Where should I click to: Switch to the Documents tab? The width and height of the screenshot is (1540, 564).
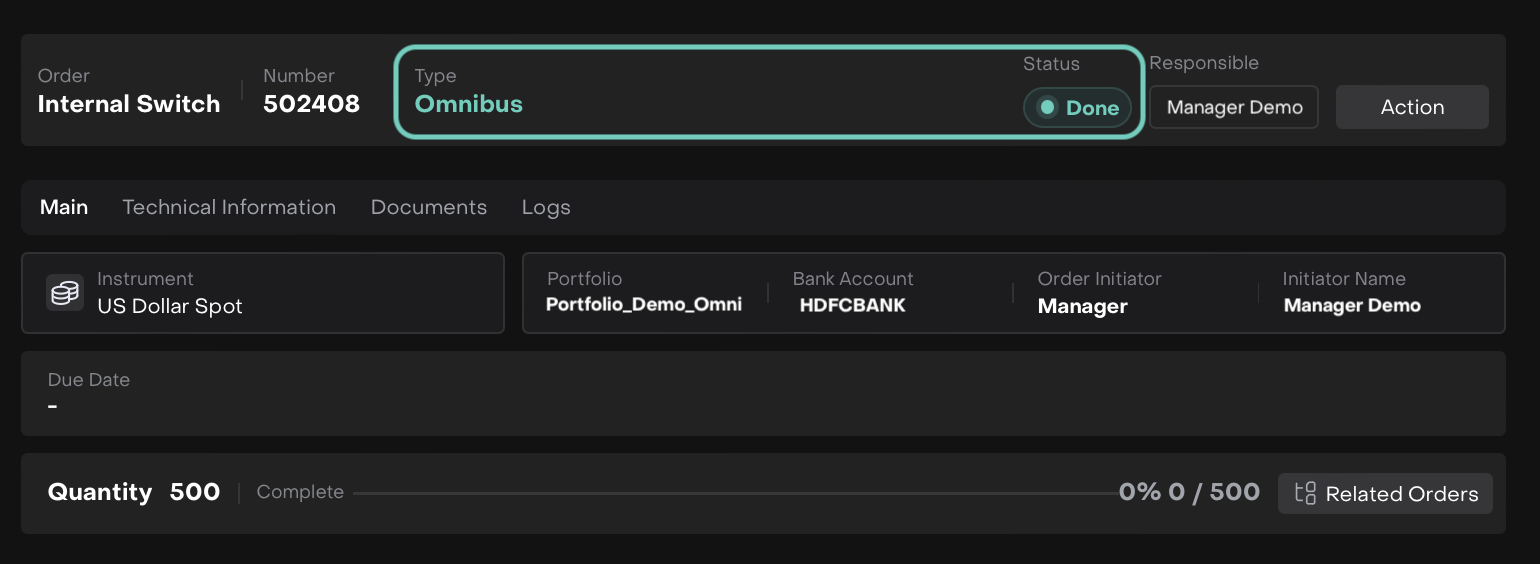[x=429, y=207]
